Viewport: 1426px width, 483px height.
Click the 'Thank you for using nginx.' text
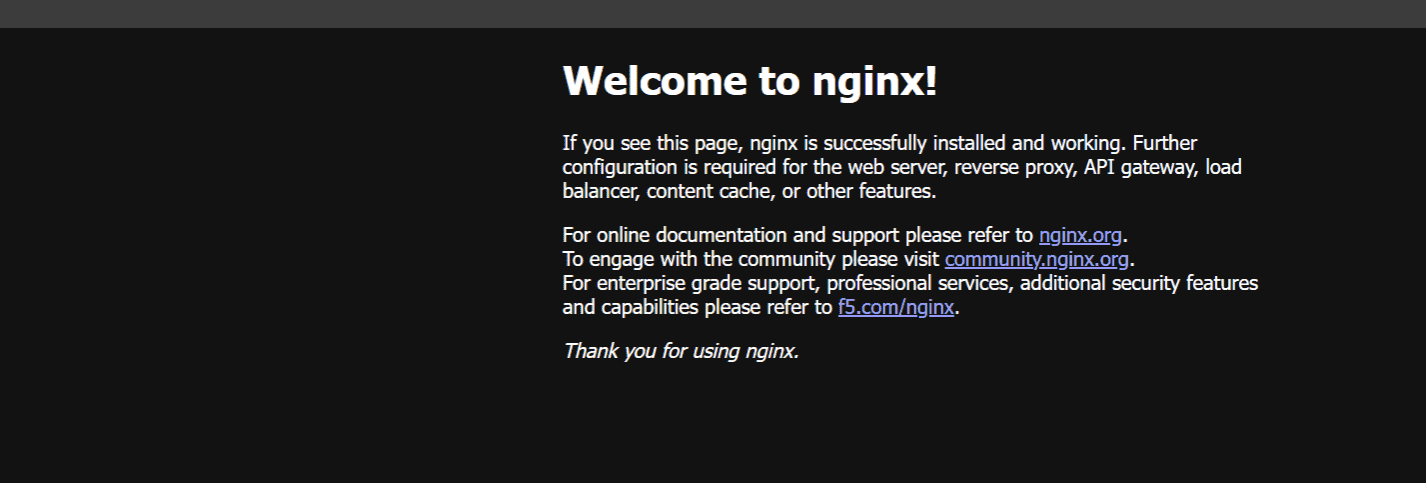click(x=681, y=351)
